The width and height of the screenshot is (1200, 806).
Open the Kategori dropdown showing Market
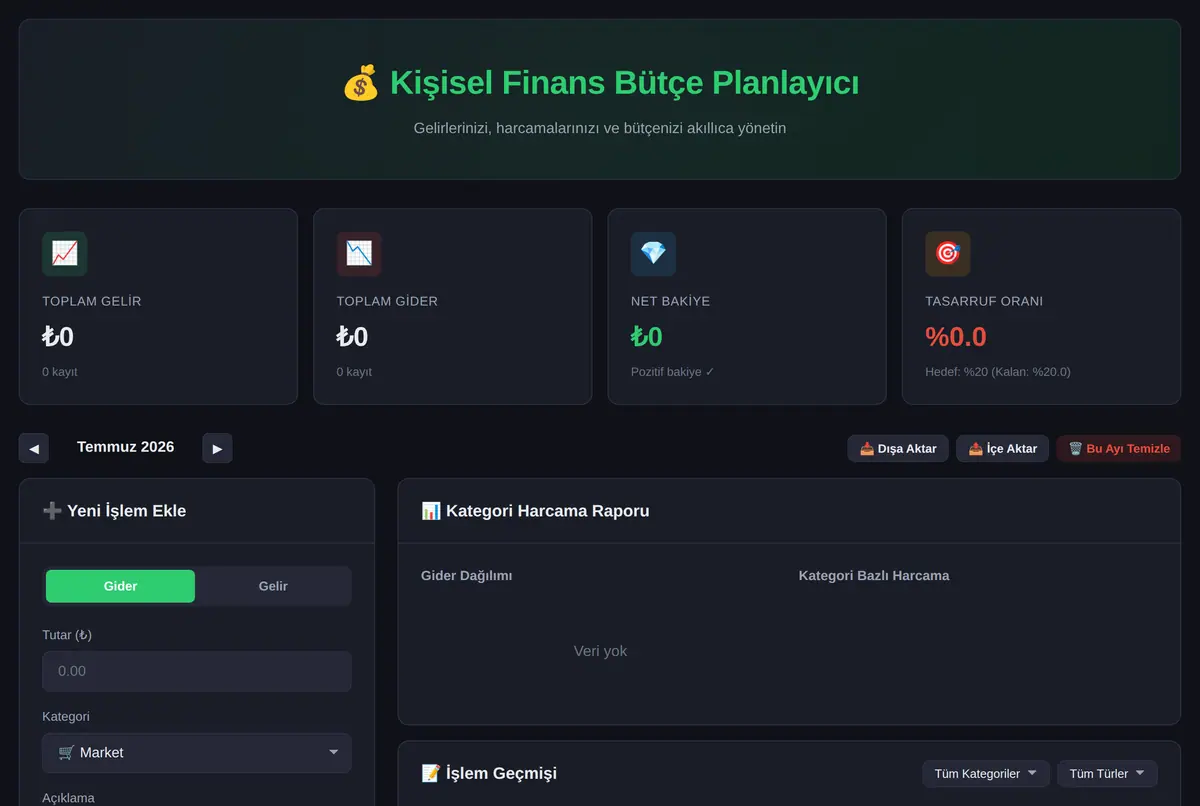[x=197, y=753]
